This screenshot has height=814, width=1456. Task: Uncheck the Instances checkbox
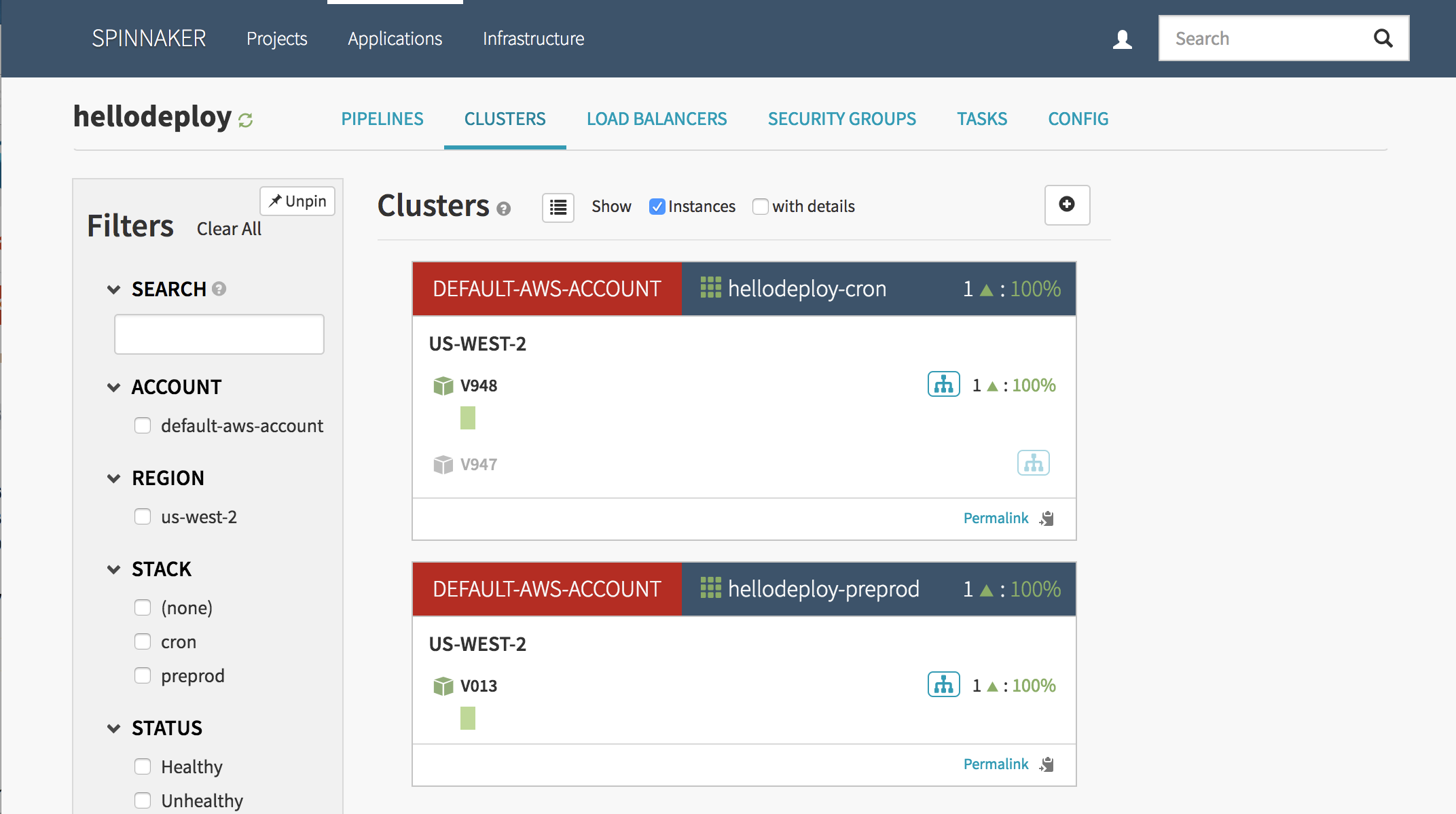(x=657, y=207)
